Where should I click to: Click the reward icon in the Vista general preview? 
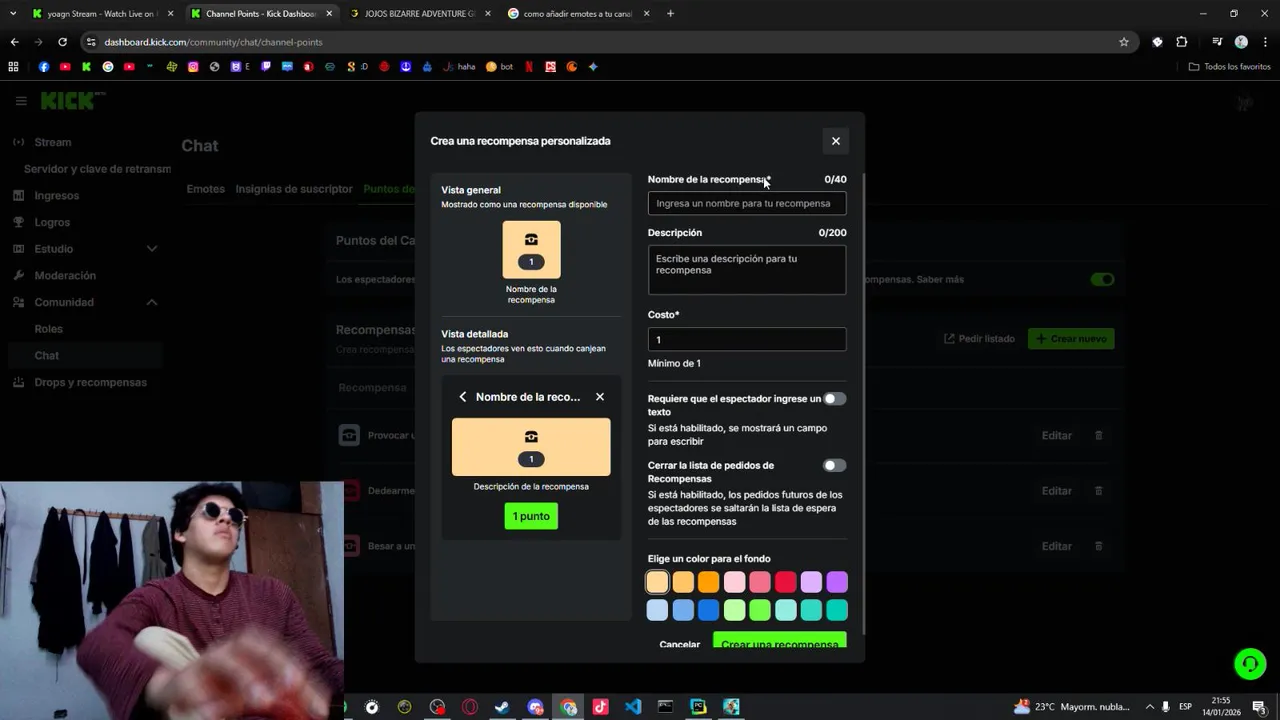(531, 240)
